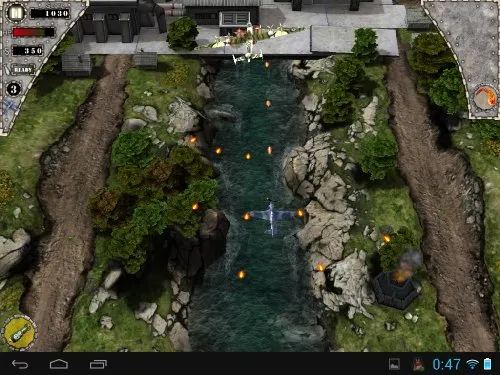Tap the blue player fighter plane
The height and width of the screenshot is (375, 500).
point(272,218)
